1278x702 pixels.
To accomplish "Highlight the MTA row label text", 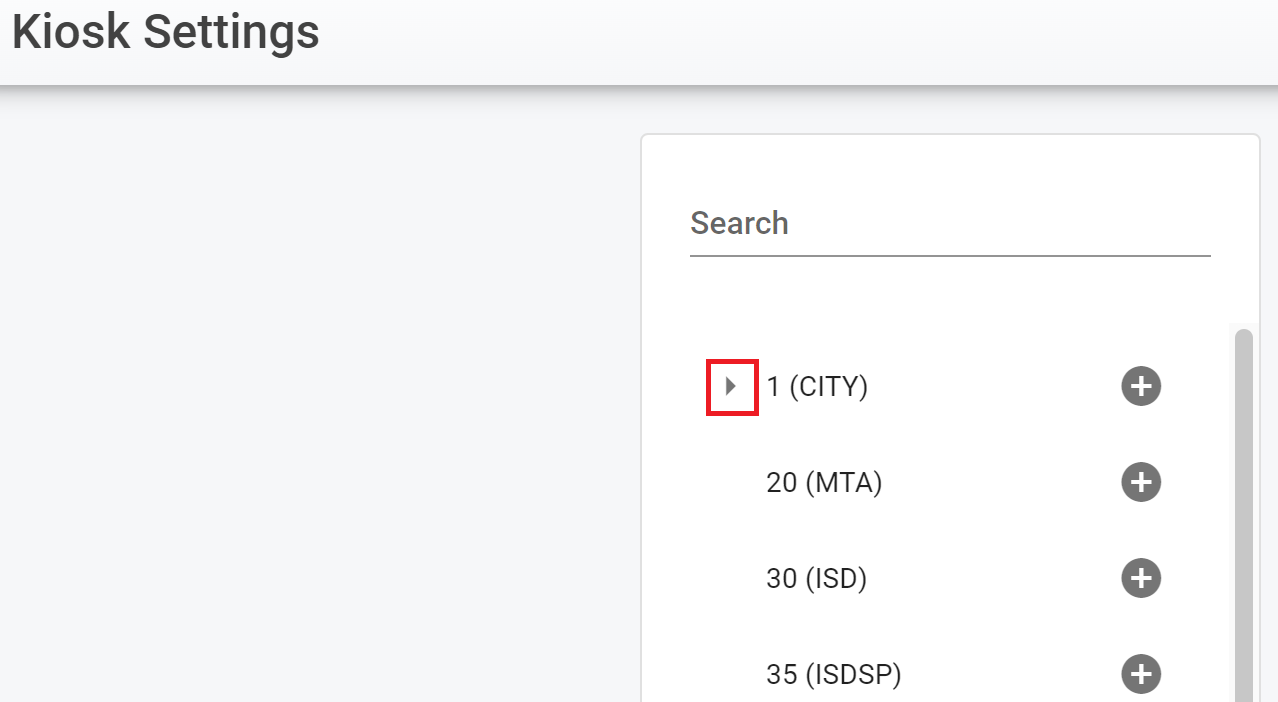I will click(x=824, y=483).
